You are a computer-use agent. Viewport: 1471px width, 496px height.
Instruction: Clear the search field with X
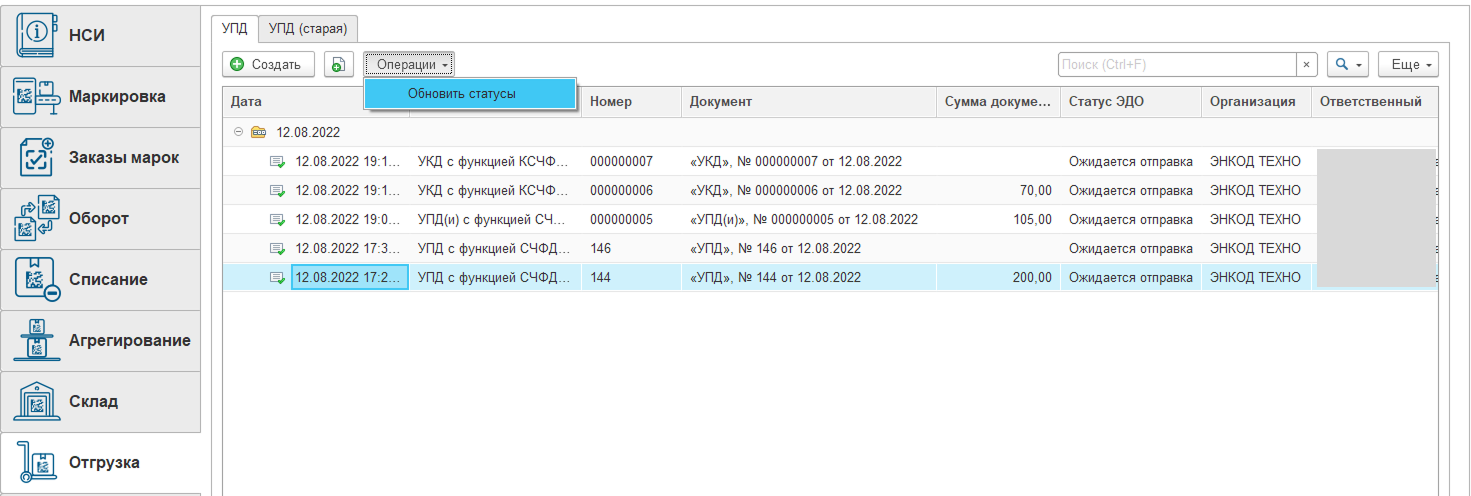(1306, 65)
